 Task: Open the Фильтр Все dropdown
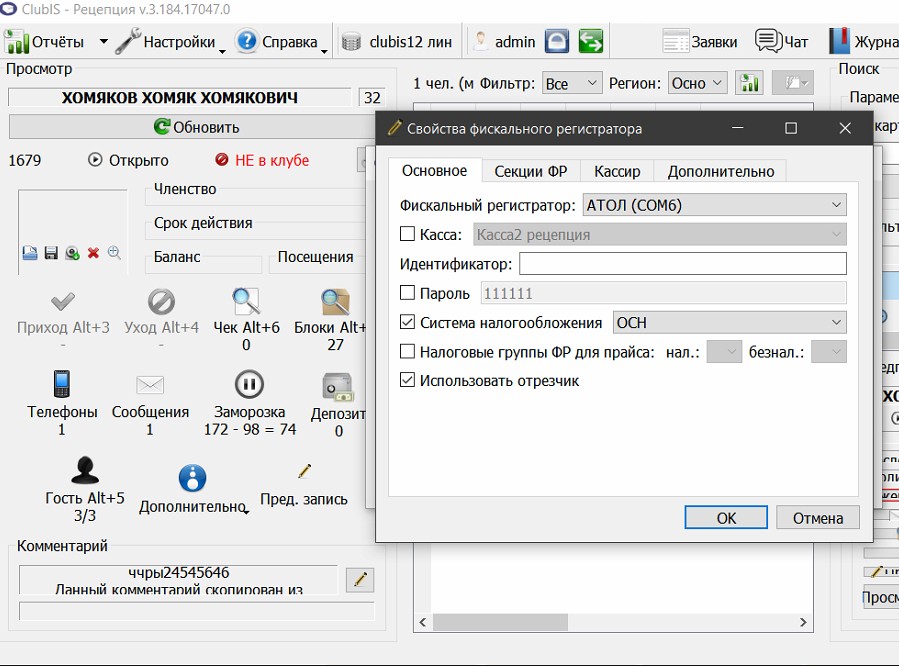pyautogui.click(x=572, y=84)
